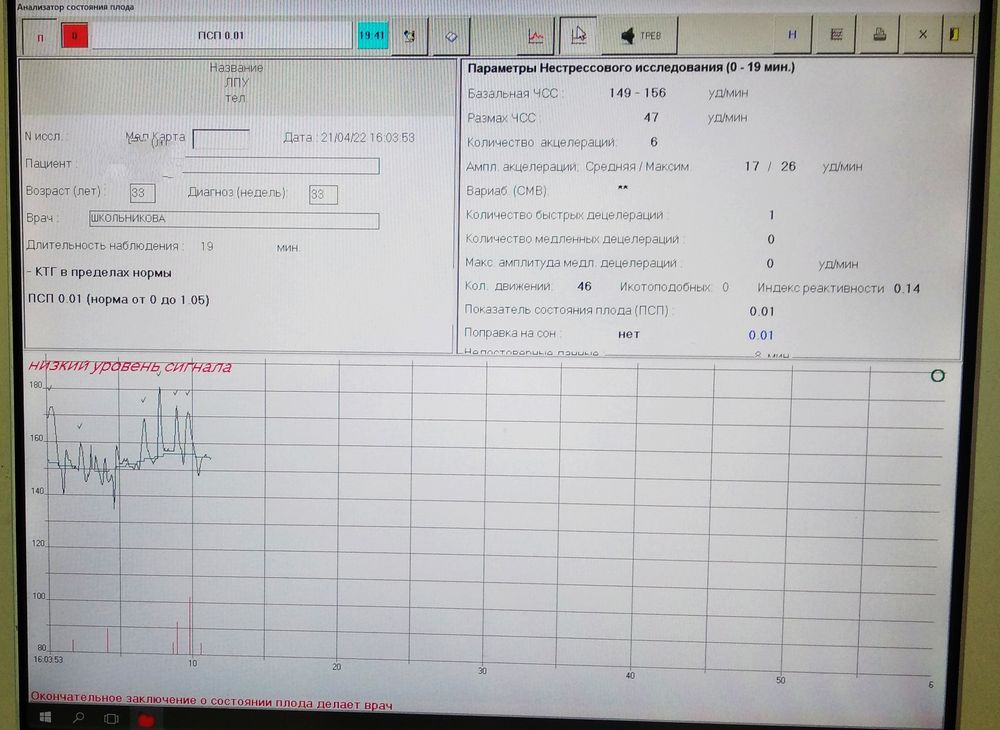Click the printer icon
The width and height of the screenshot is (1000, 730).
pyautogui.click(x=879, y=34)
